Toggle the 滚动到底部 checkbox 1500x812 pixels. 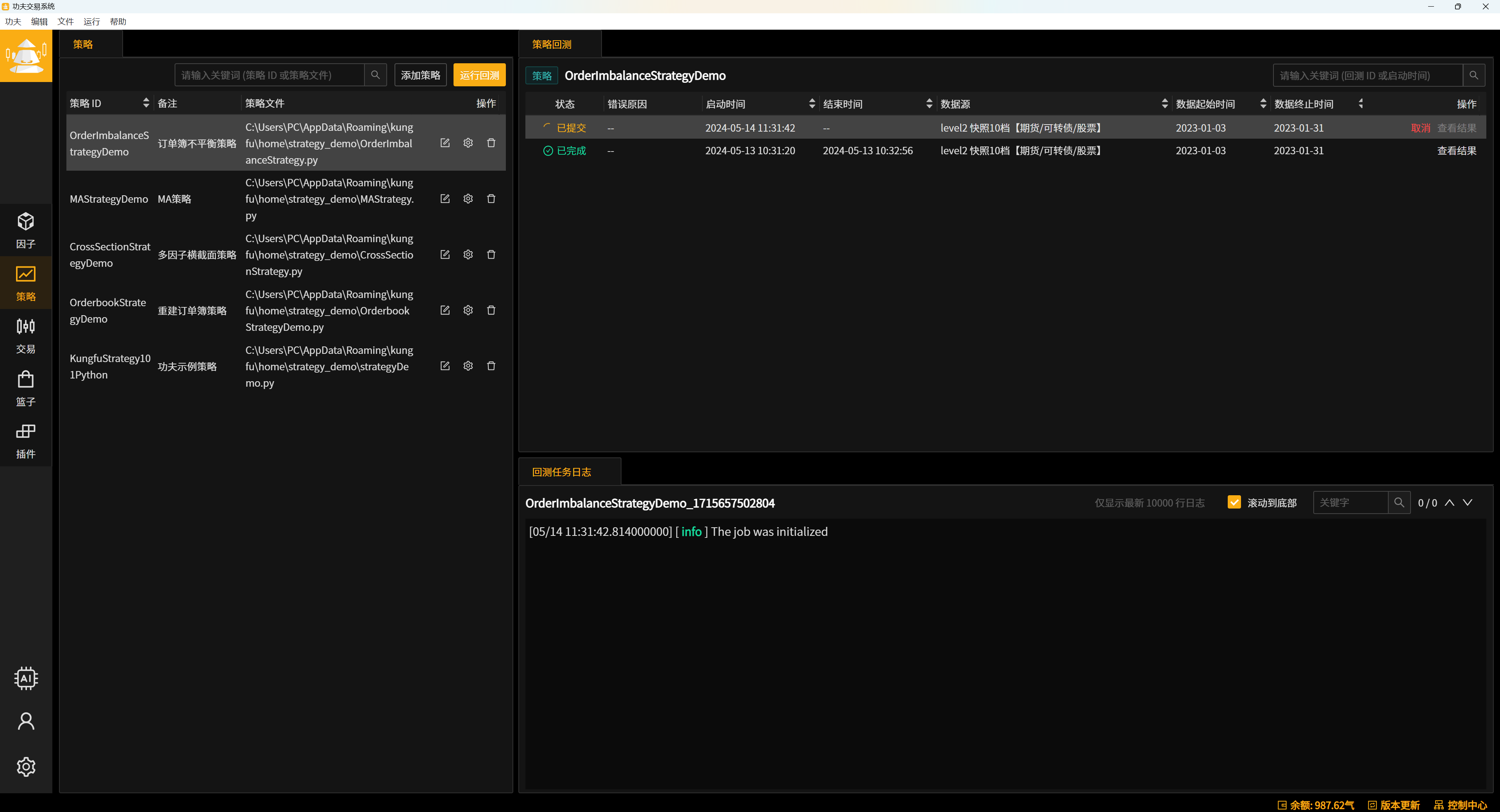click(1234, 502)
